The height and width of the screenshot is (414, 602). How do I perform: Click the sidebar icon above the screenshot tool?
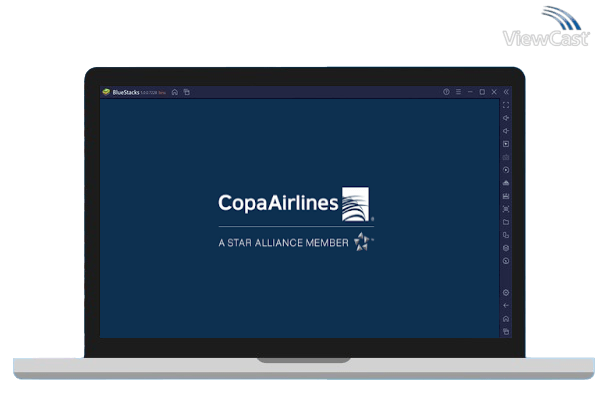click(x=506, y=196)
